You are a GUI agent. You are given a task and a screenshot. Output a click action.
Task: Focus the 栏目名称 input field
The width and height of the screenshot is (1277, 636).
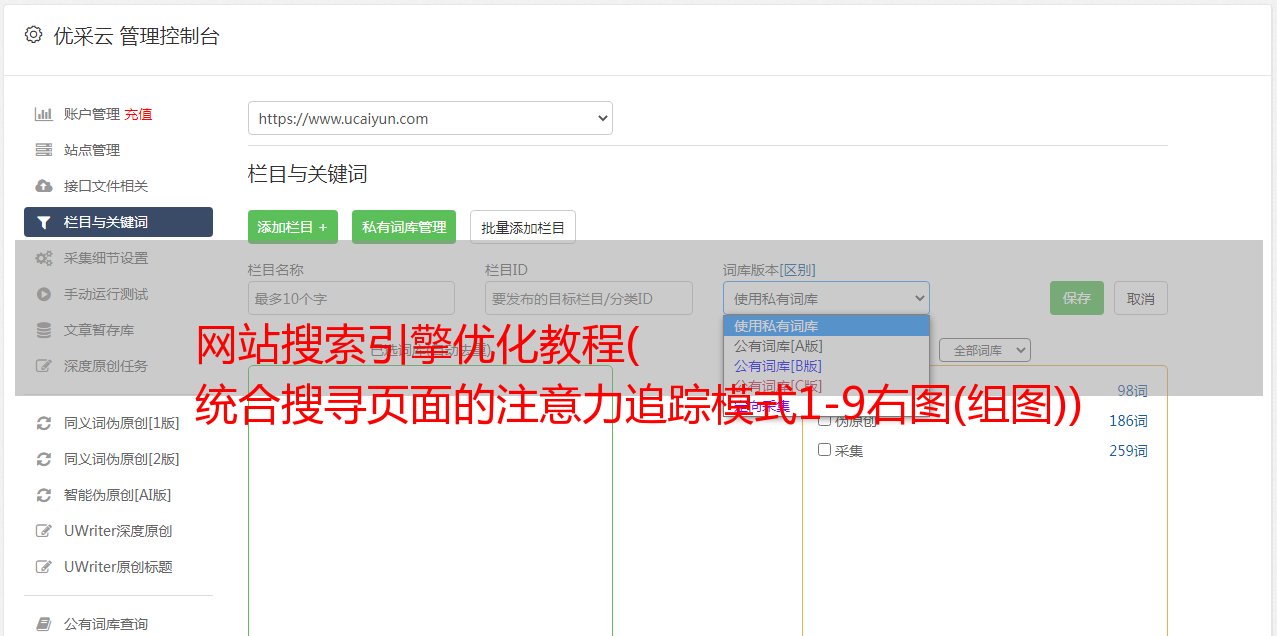pos(351,298)
